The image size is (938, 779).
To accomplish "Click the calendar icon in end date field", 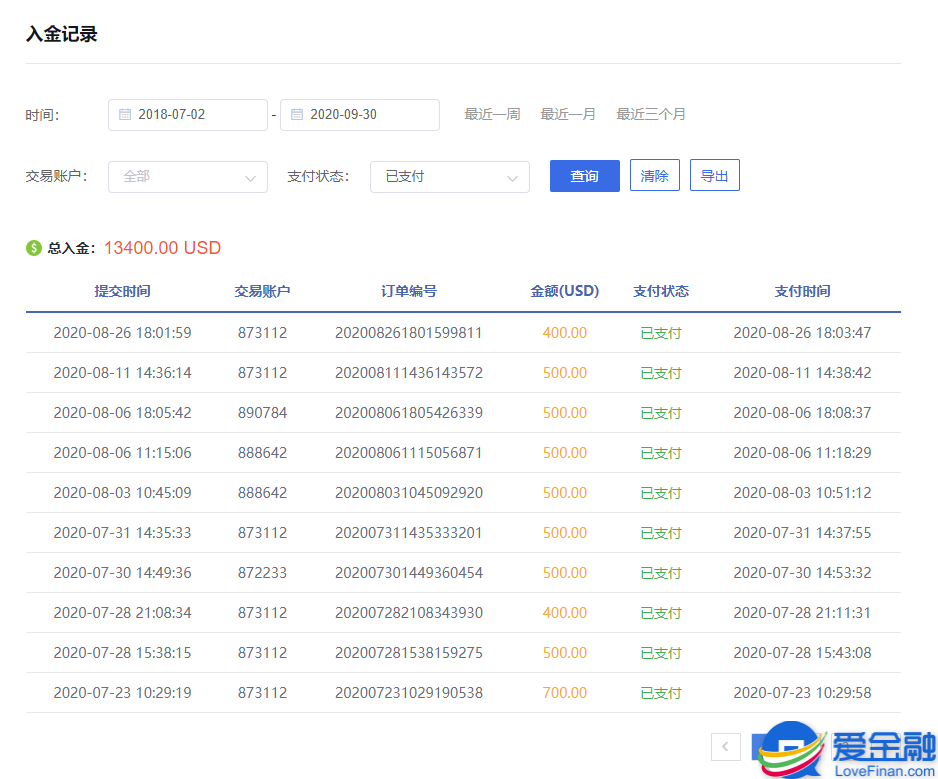I will pyautogui.click(x=297, y=114).
